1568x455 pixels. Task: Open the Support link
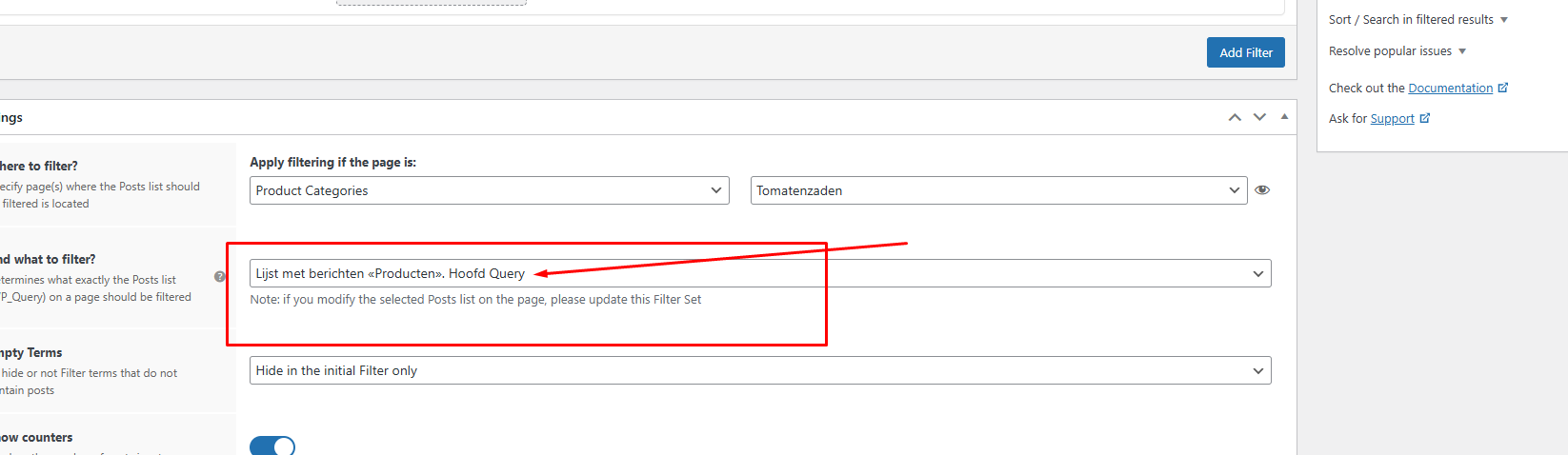(x=1392, y=118)
